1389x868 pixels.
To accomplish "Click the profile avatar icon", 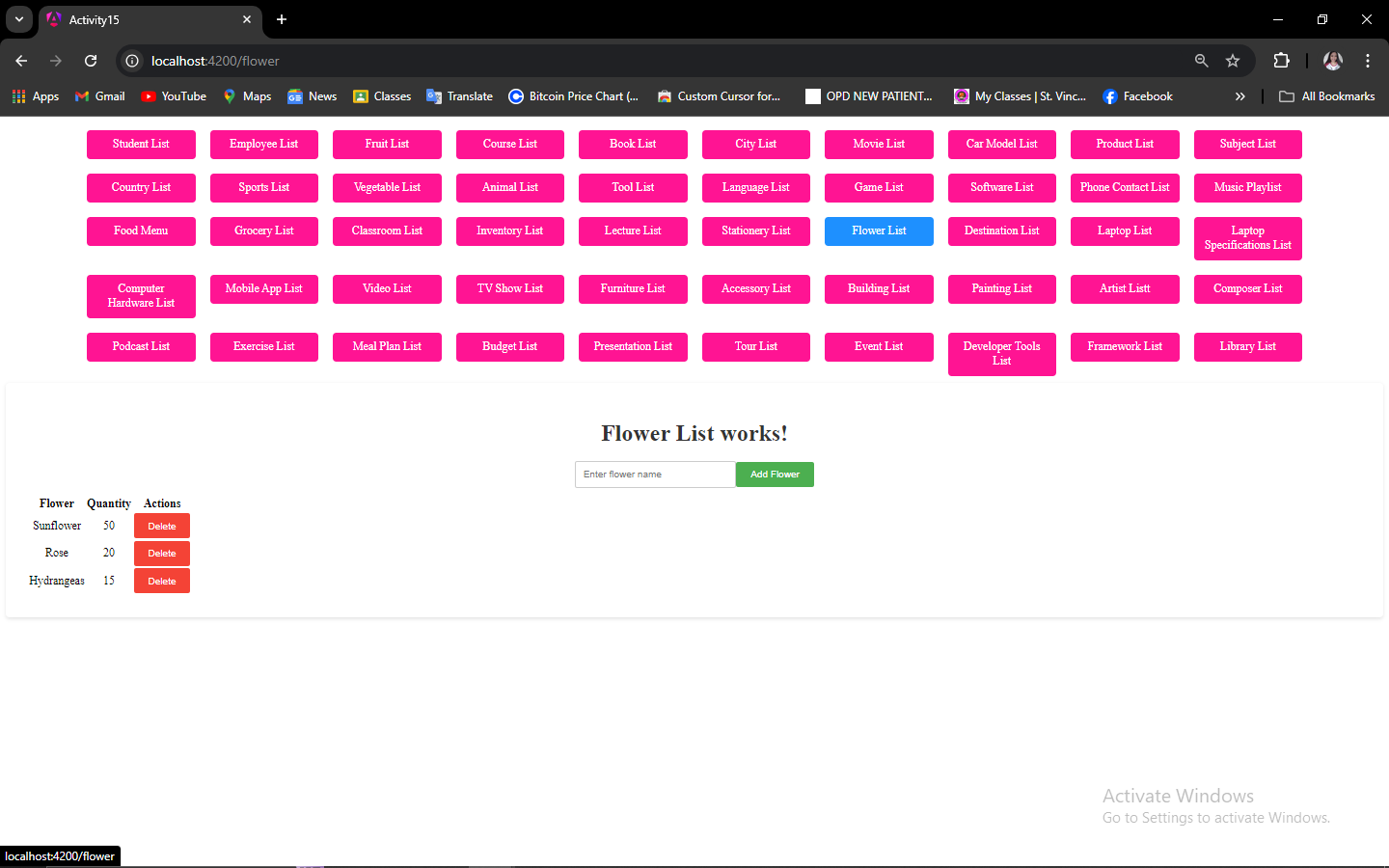I will (1333, 61).
